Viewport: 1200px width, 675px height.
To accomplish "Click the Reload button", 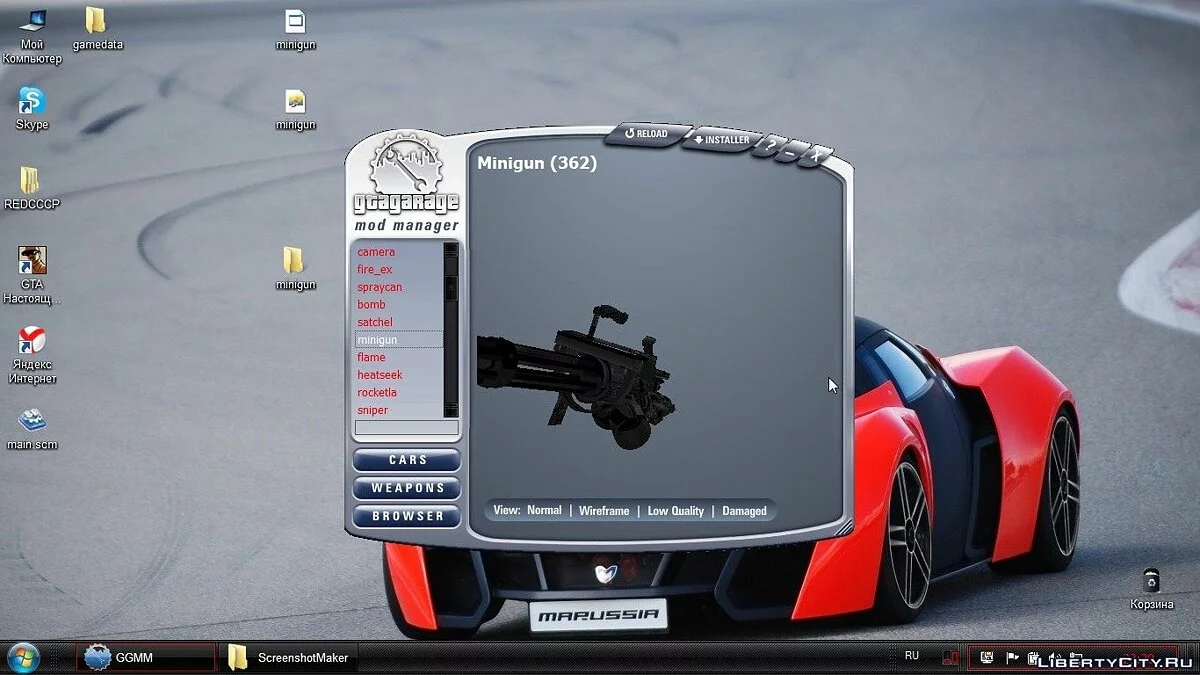I will click(647, 134).
